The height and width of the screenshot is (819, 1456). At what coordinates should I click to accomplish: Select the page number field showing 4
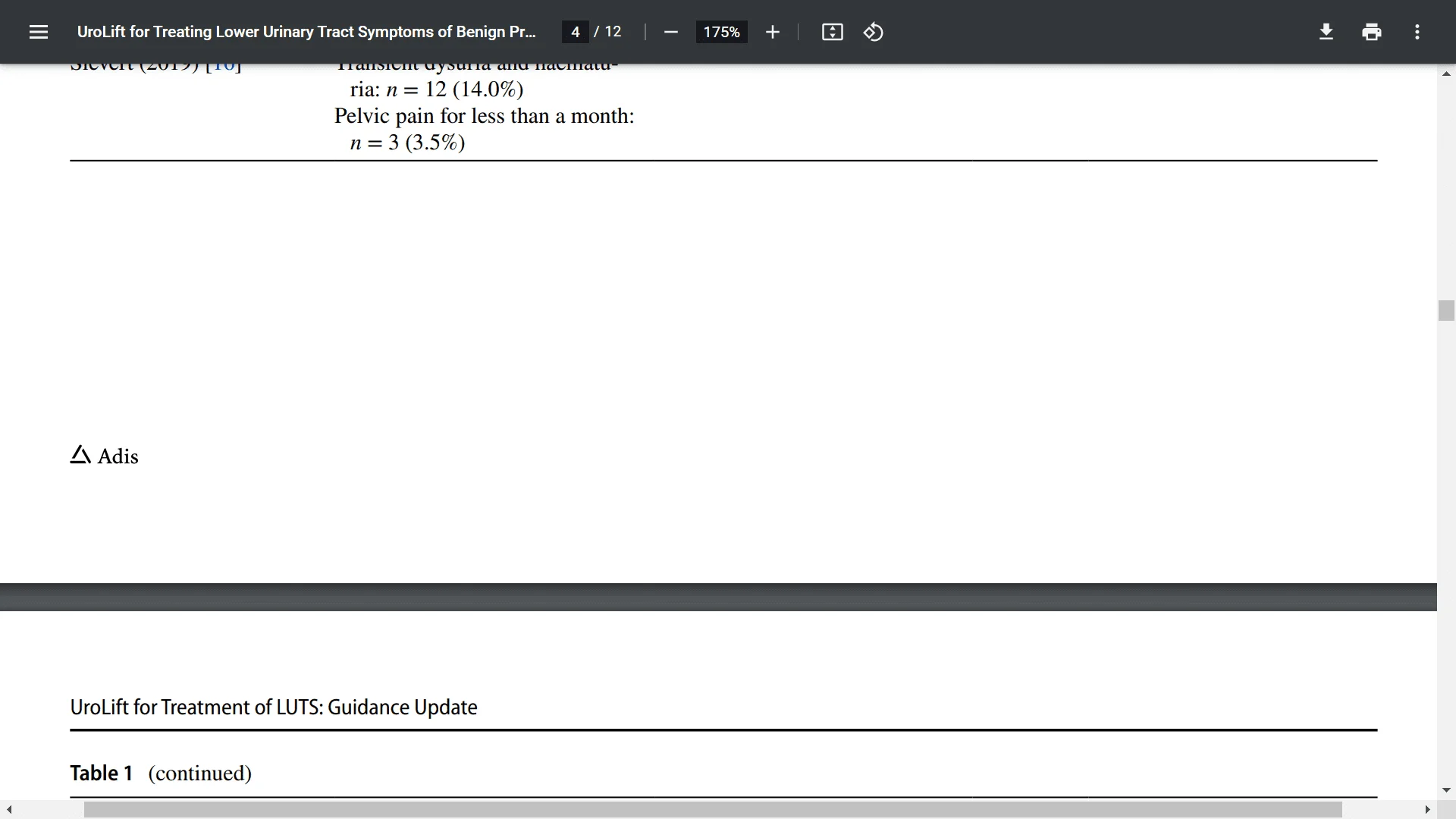point(575,32)
